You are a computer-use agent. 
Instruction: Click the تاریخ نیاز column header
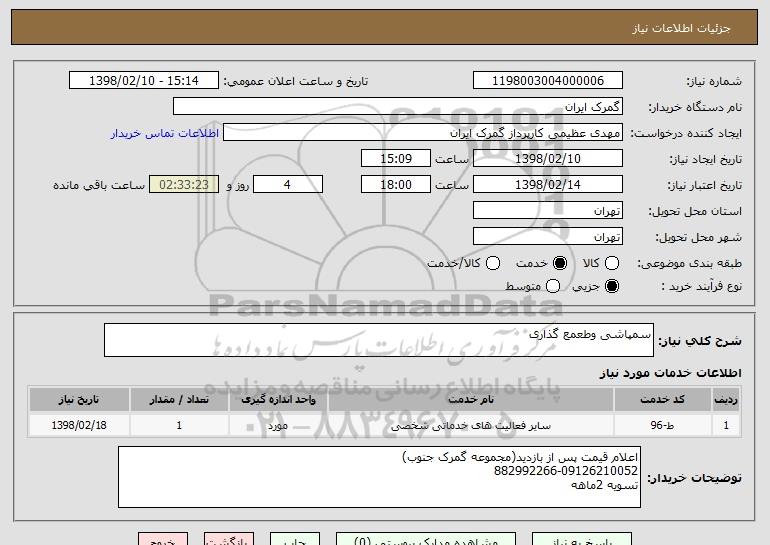79,400
